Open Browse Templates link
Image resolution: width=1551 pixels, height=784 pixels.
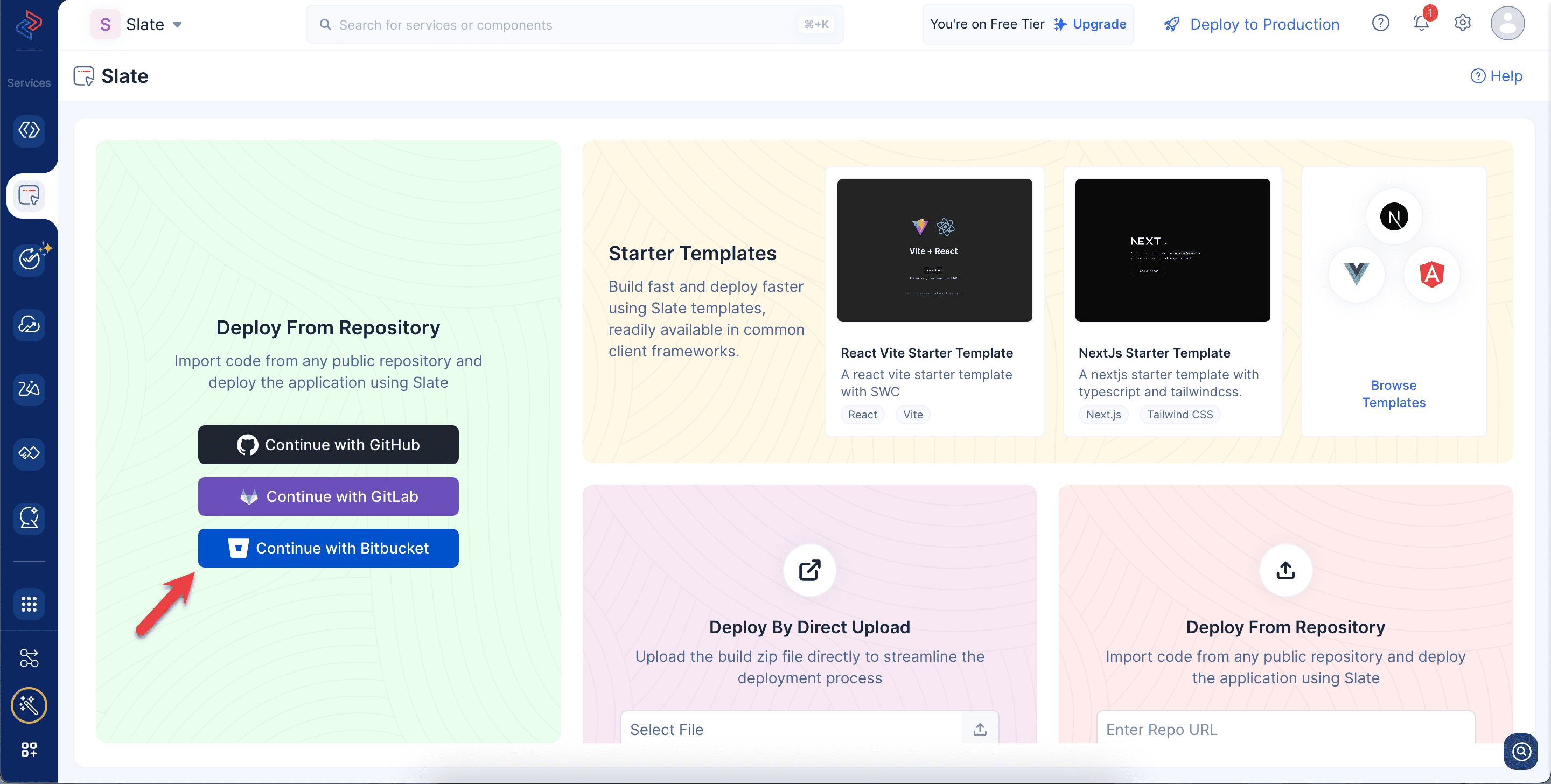(1393, 394)
